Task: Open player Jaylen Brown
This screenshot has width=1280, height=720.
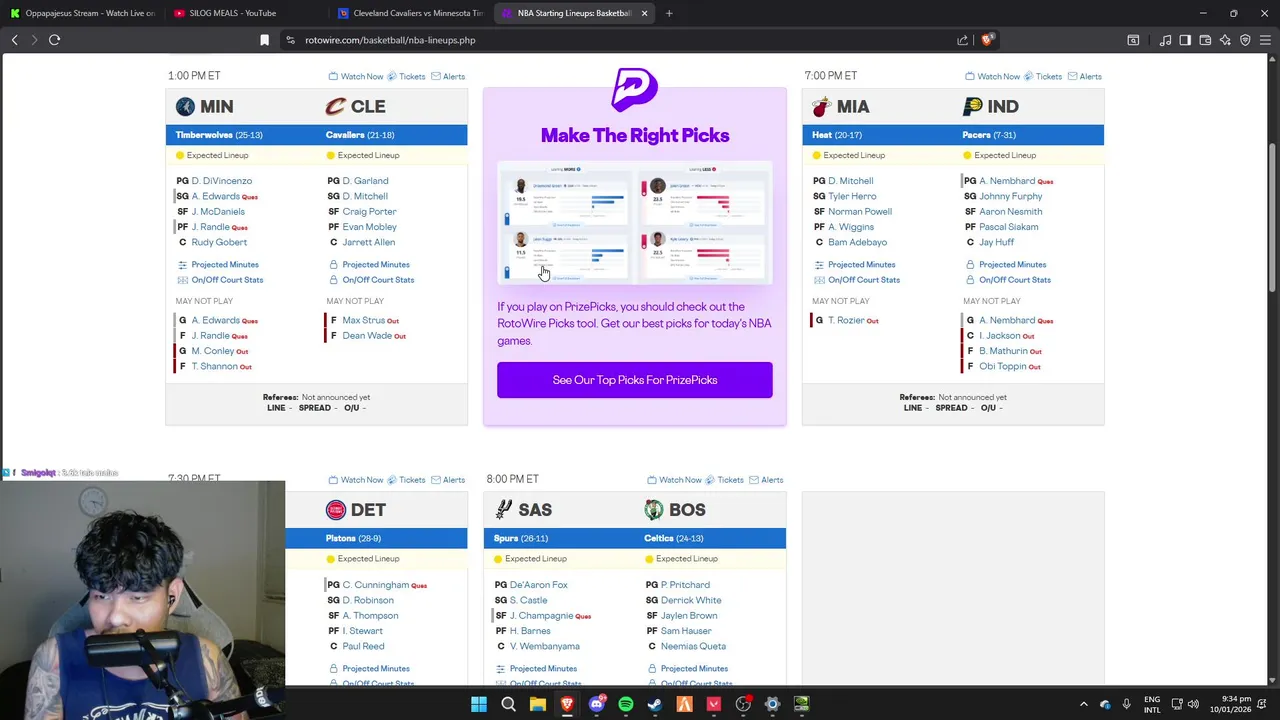Action: click(689, 615)
